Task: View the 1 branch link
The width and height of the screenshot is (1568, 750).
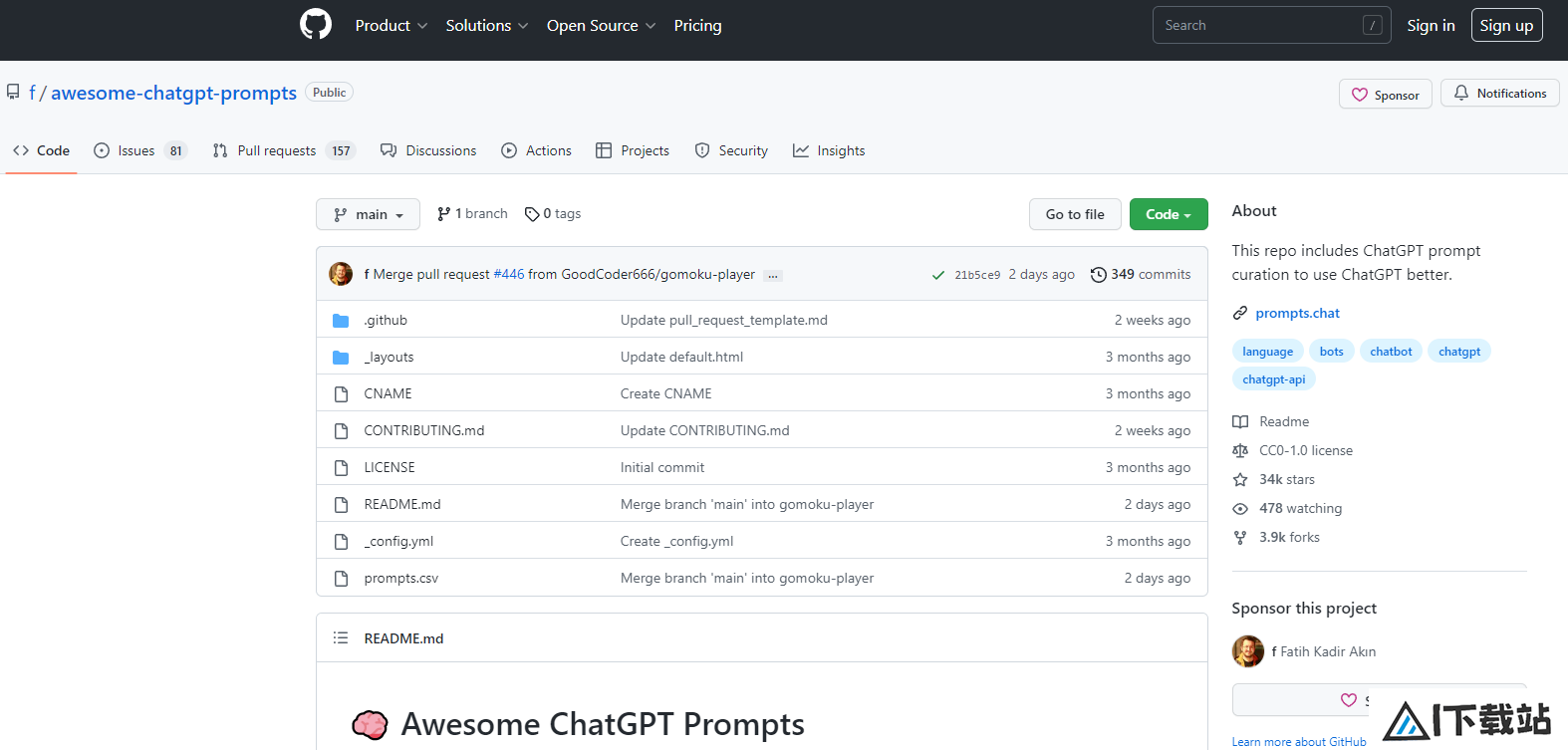Action: pos(472,214)
